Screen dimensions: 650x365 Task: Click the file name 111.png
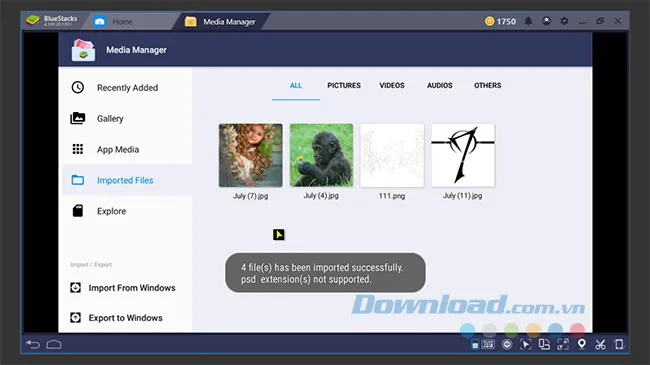tap(392, 196)
